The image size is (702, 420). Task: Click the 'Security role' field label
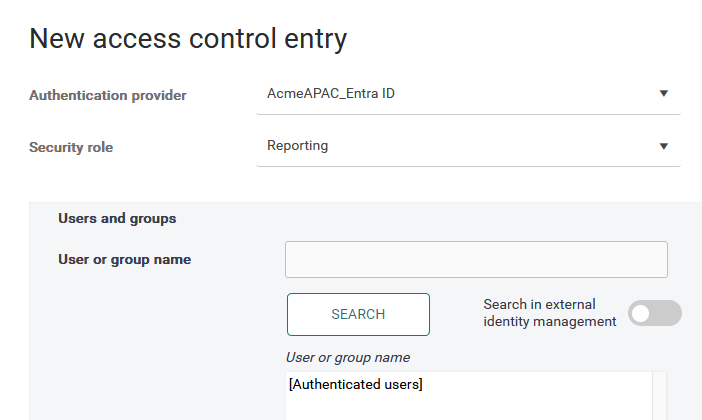[x=71, y=148]
